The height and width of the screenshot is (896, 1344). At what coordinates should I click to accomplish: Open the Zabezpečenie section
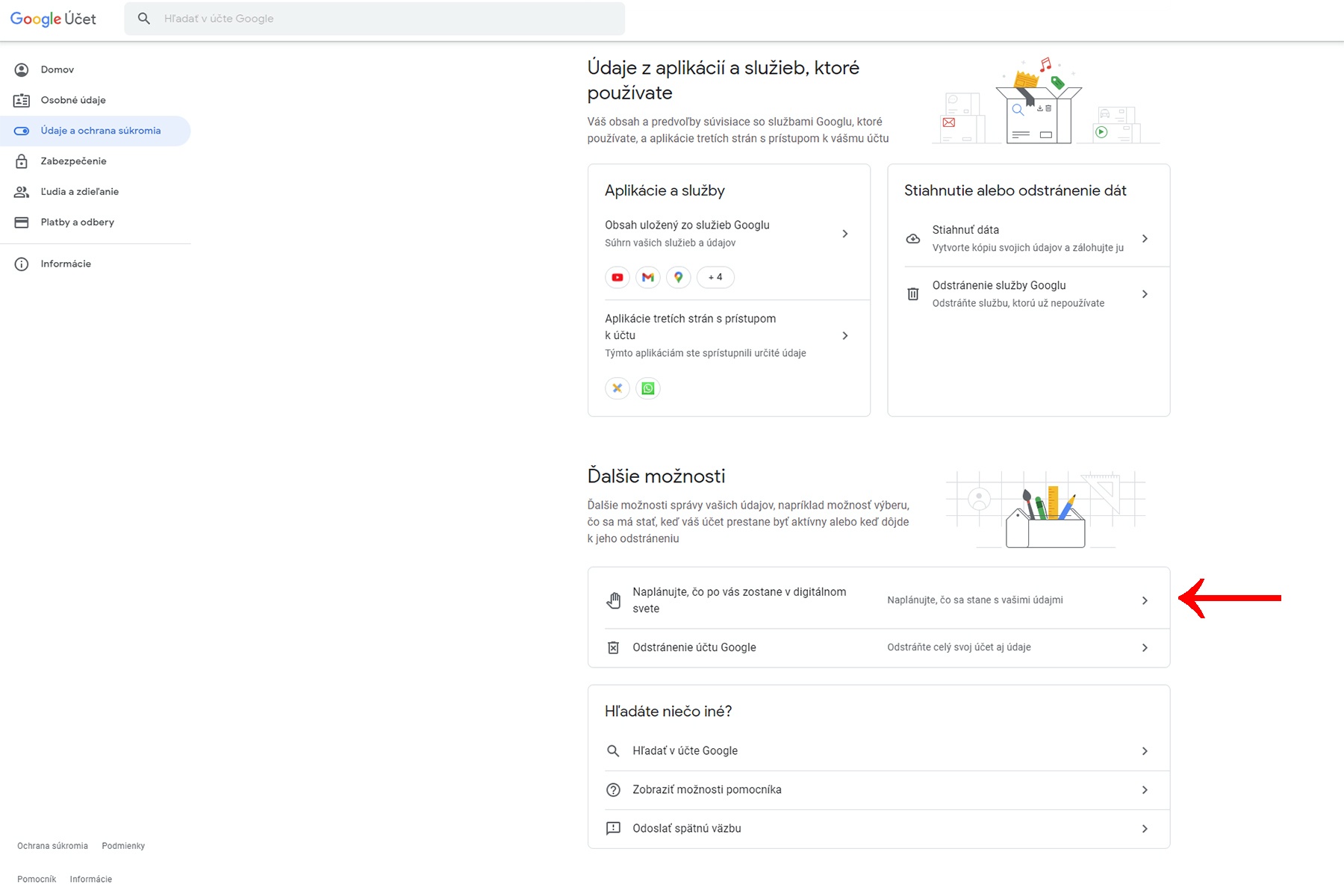(x=96, y=161)
